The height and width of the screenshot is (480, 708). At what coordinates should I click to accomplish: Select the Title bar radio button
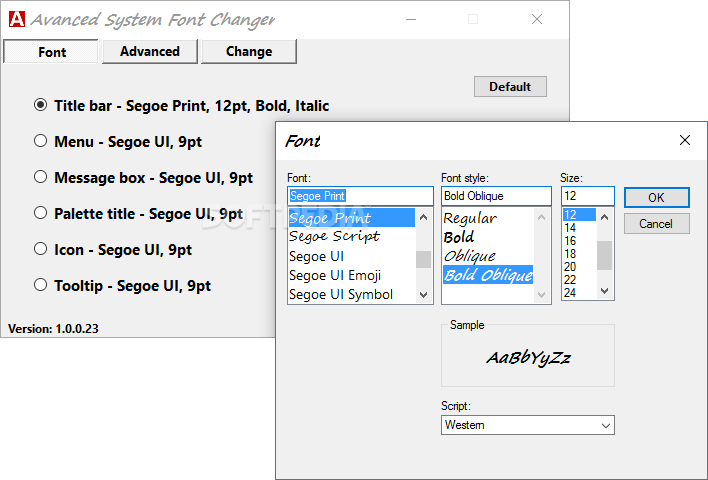pyautogui.click(x=40, y=105)
